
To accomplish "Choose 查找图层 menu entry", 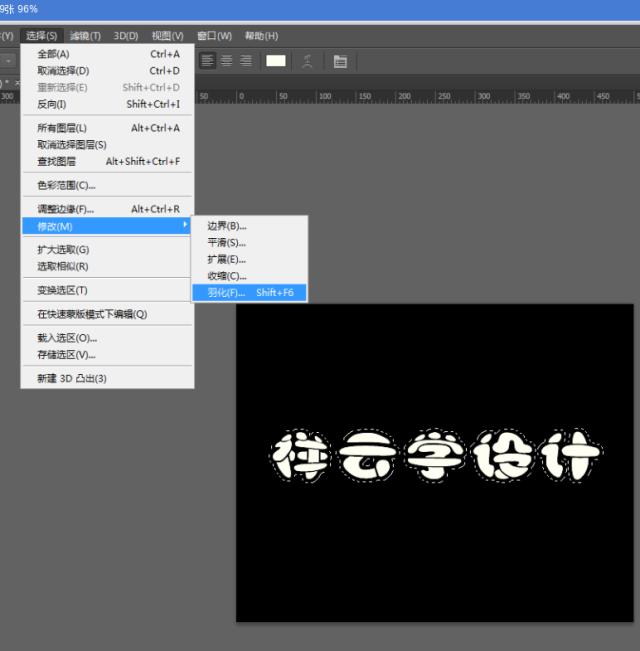I will [x=107, y=161].
